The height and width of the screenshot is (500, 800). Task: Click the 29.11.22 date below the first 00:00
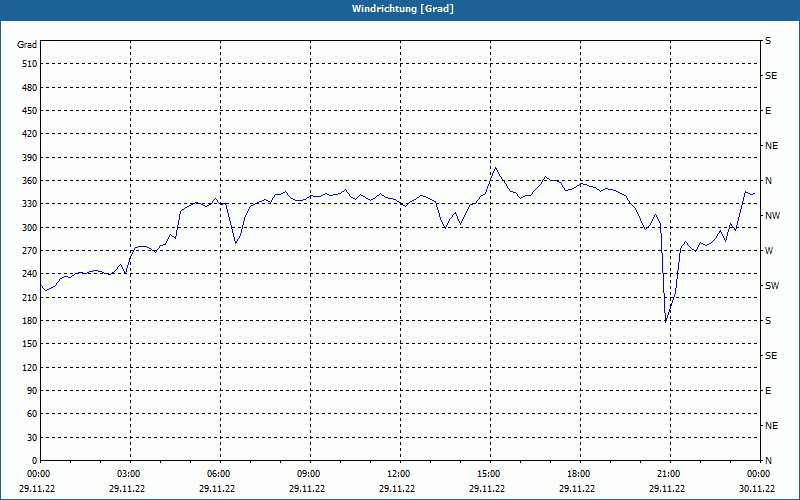(37, 489)
